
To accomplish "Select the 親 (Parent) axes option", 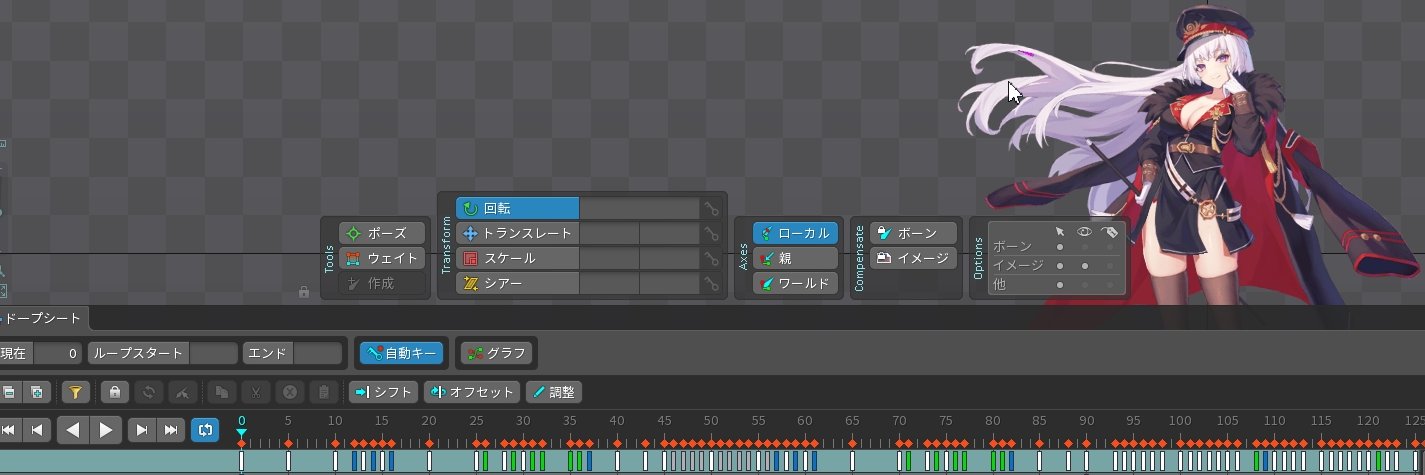I will pos(795,258).
